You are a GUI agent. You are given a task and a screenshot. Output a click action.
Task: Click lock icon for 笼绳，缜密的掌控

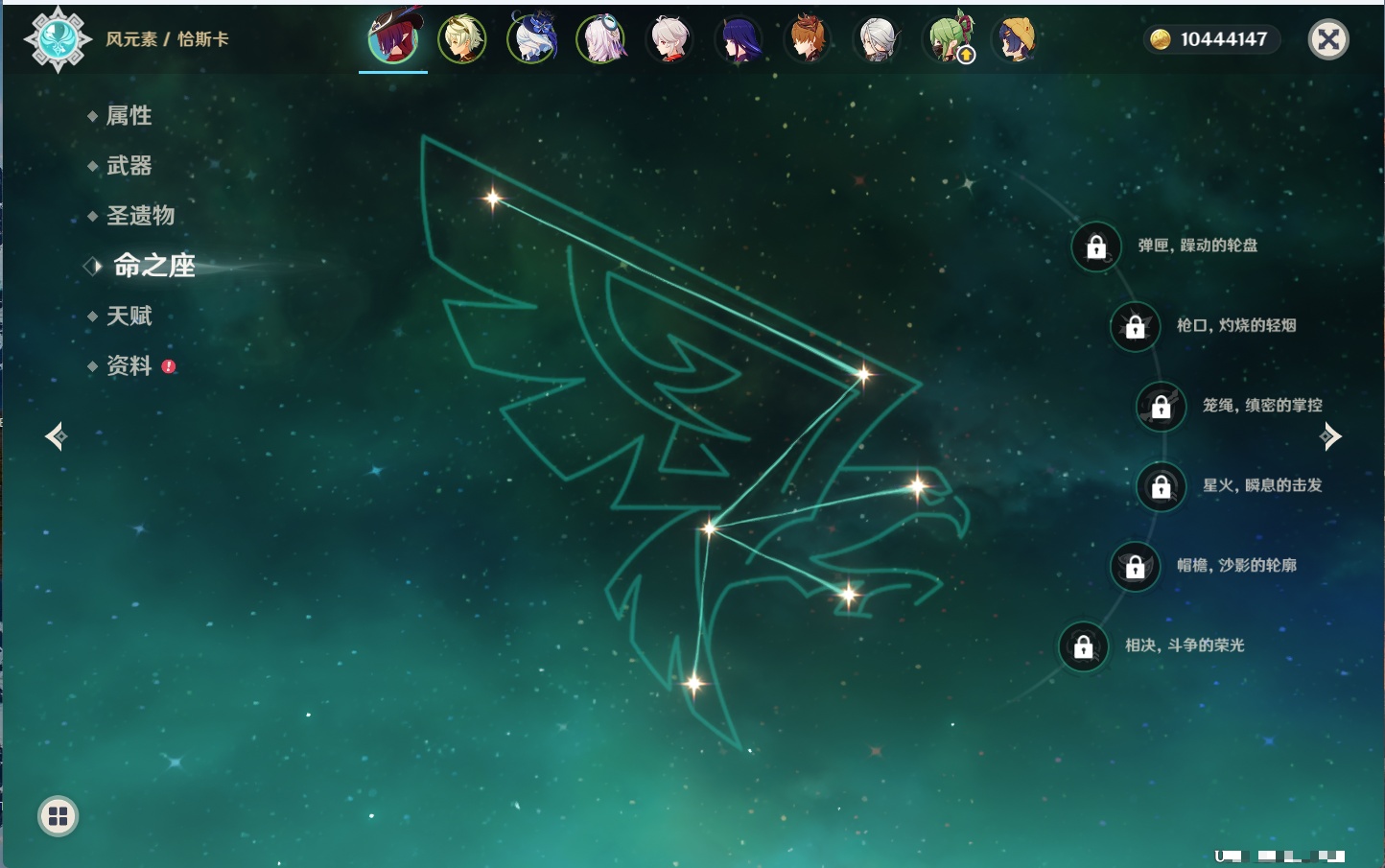(x=1162, y=406)
